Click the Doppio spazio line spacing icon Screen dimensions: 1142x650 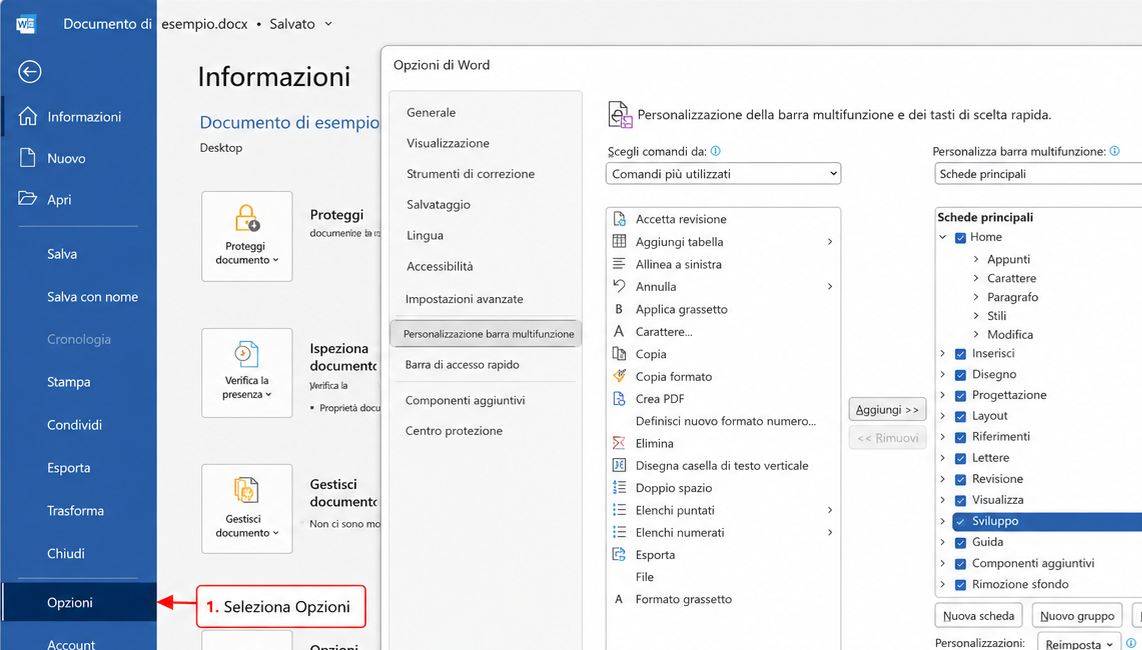619,488
